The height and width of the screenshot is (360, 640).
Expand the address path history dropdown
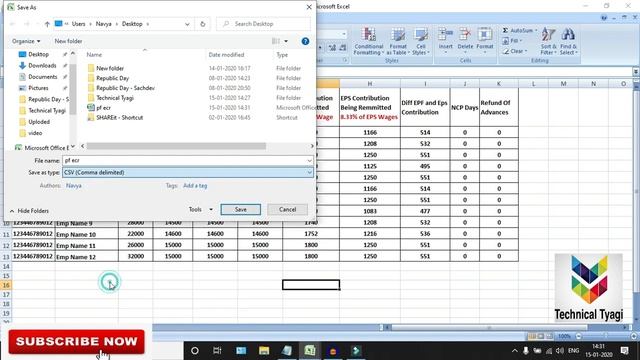click(187, 24)
